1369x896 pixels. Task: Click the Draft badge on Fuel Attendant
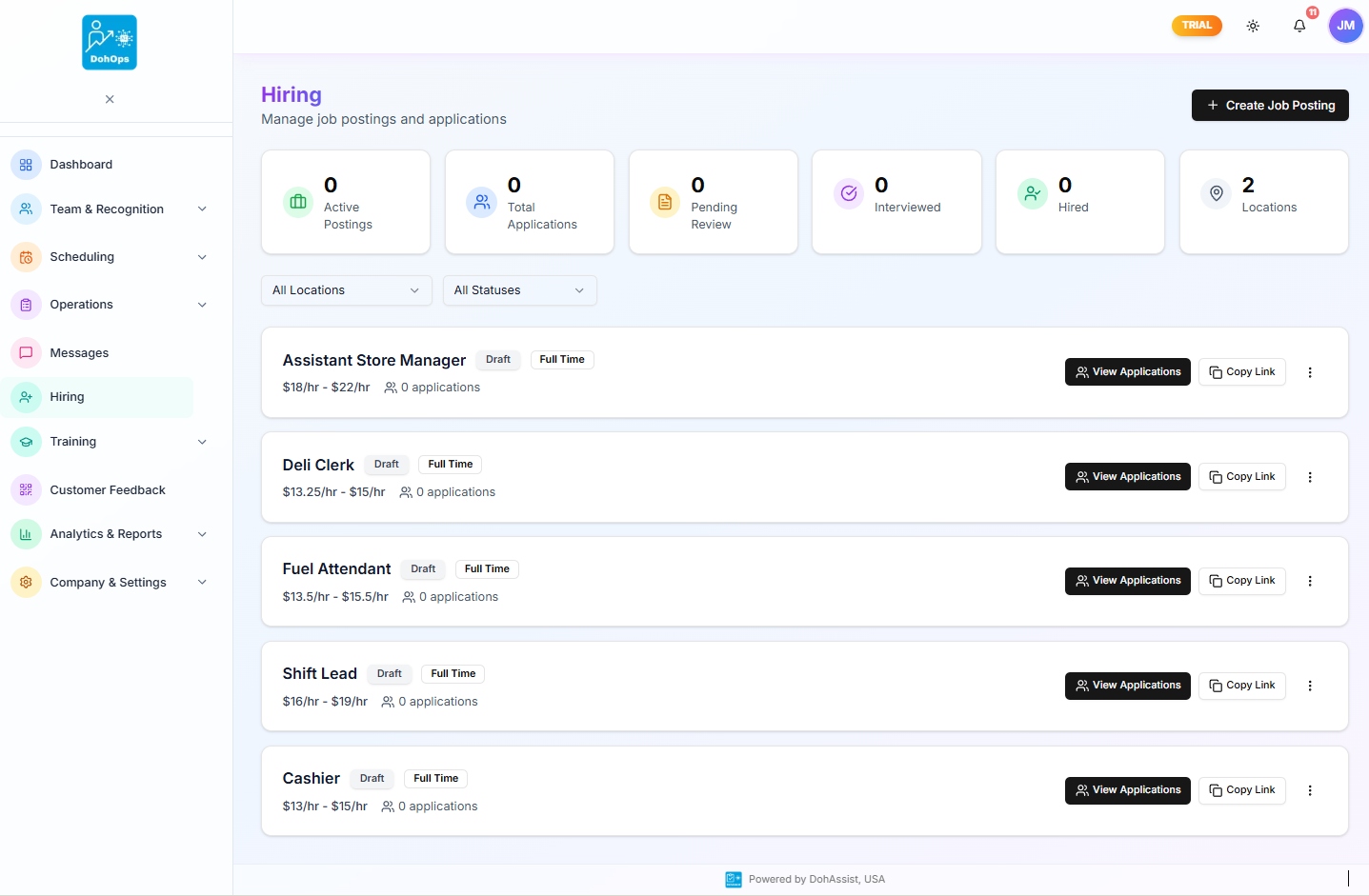422,568
